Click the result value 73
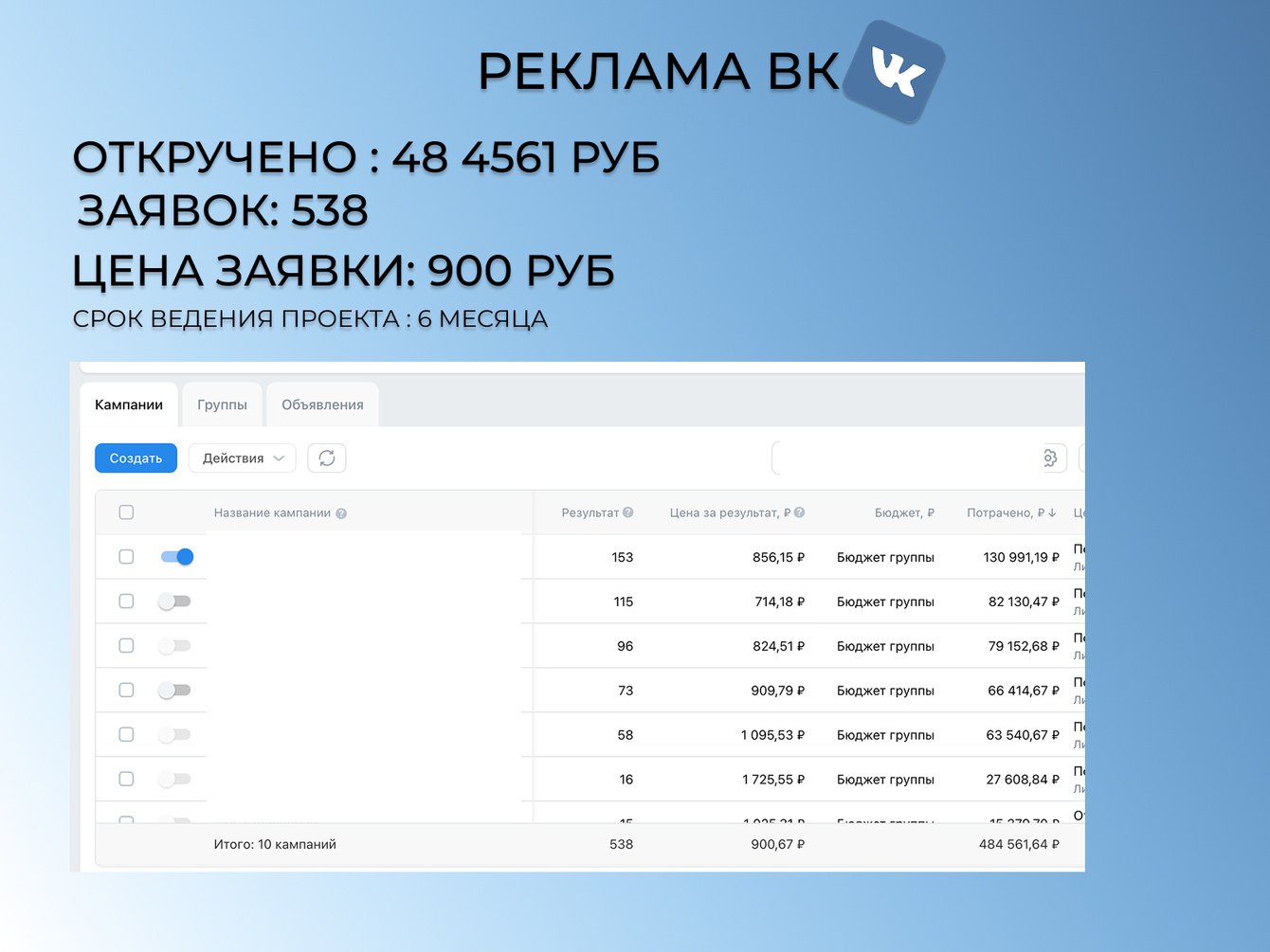The width and height of the screenshot is (1270, 952). click(626, 691)
